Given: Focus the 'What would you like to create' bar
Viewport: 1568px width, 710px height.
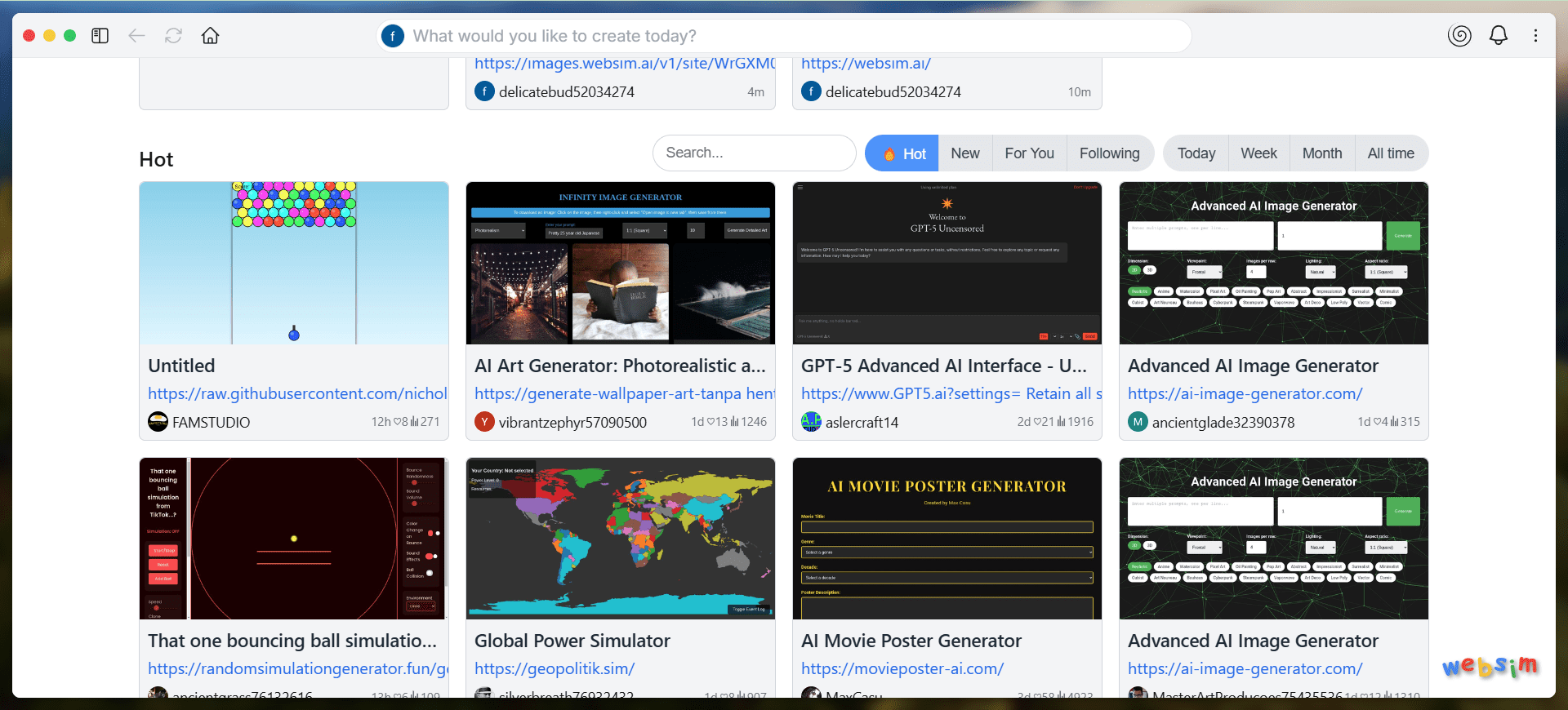Looking at the screenshot, I should 784,36.
